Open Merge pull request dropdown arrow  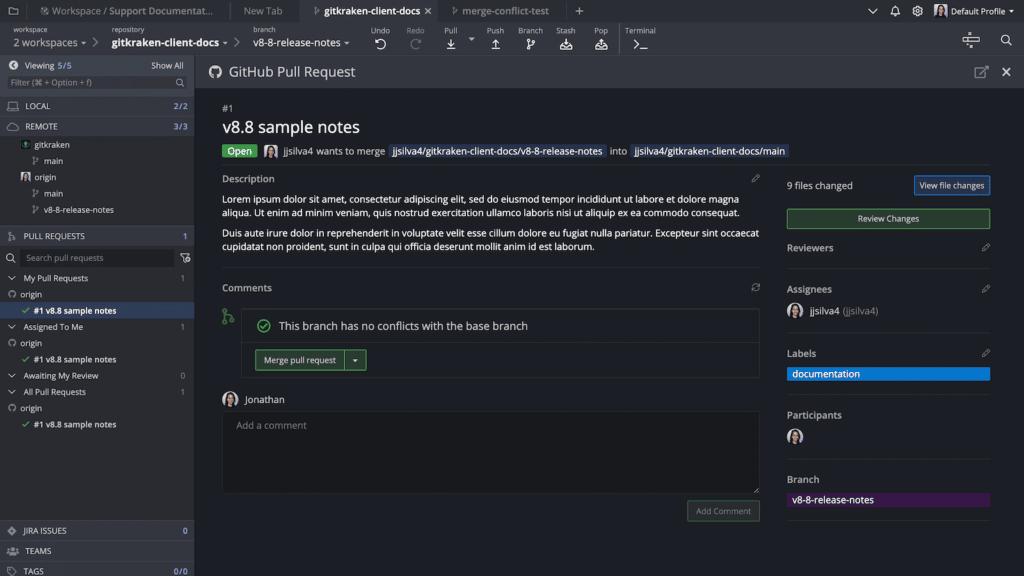[x=355, y=360]
